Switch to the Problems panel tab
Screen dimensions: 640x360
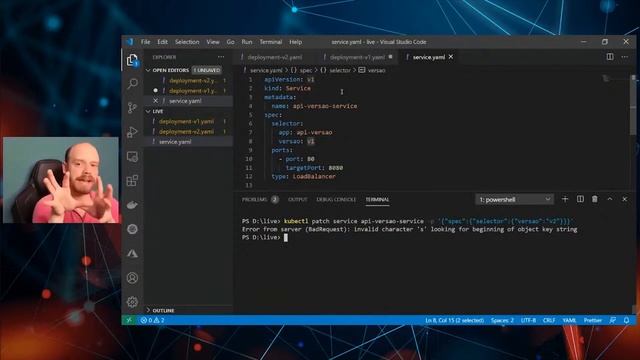pyautogui.click(x=260, y=199)
